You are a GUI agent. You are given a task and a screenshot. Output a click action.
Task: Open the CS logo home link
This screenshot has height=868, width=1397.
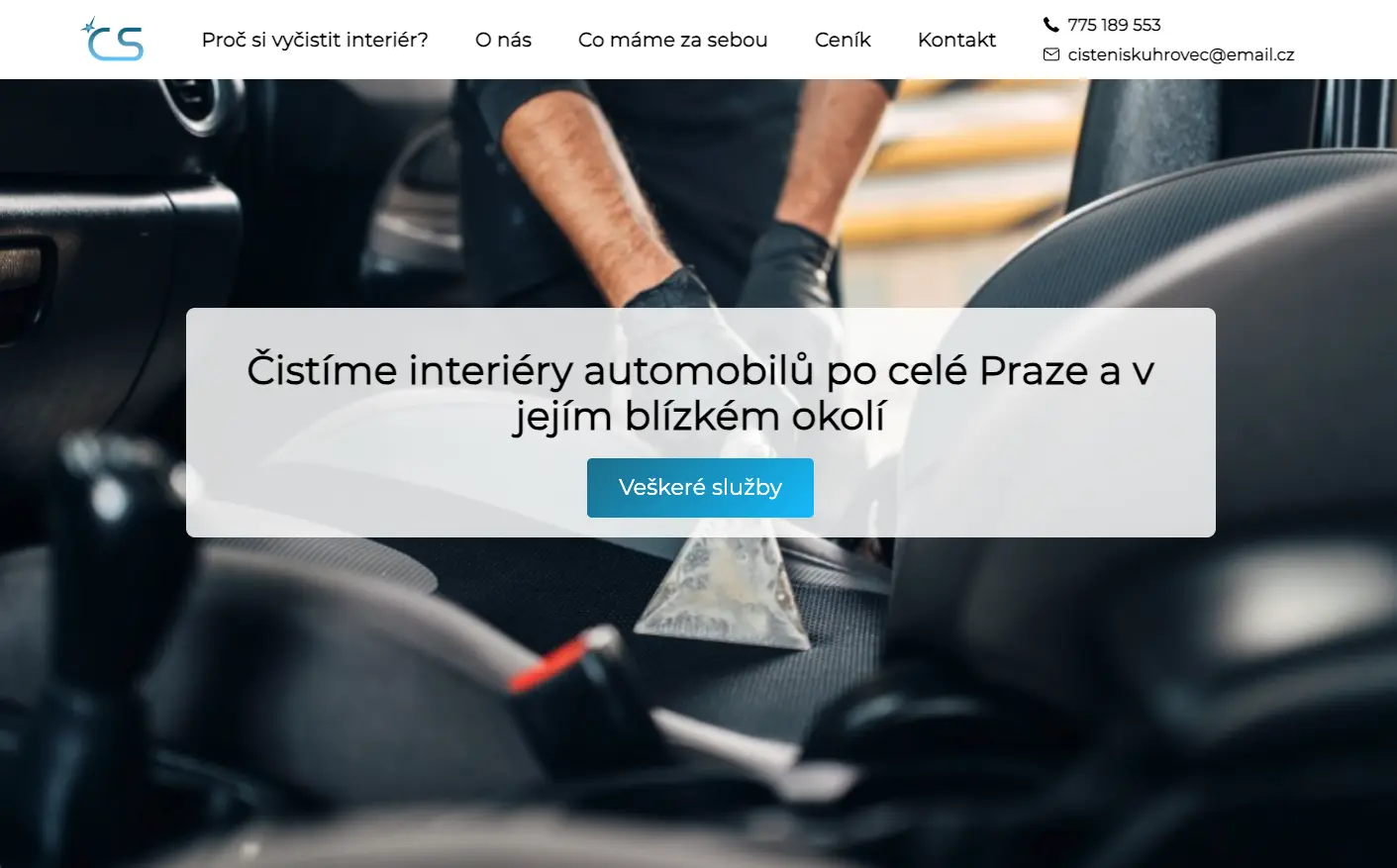[112, 40]
